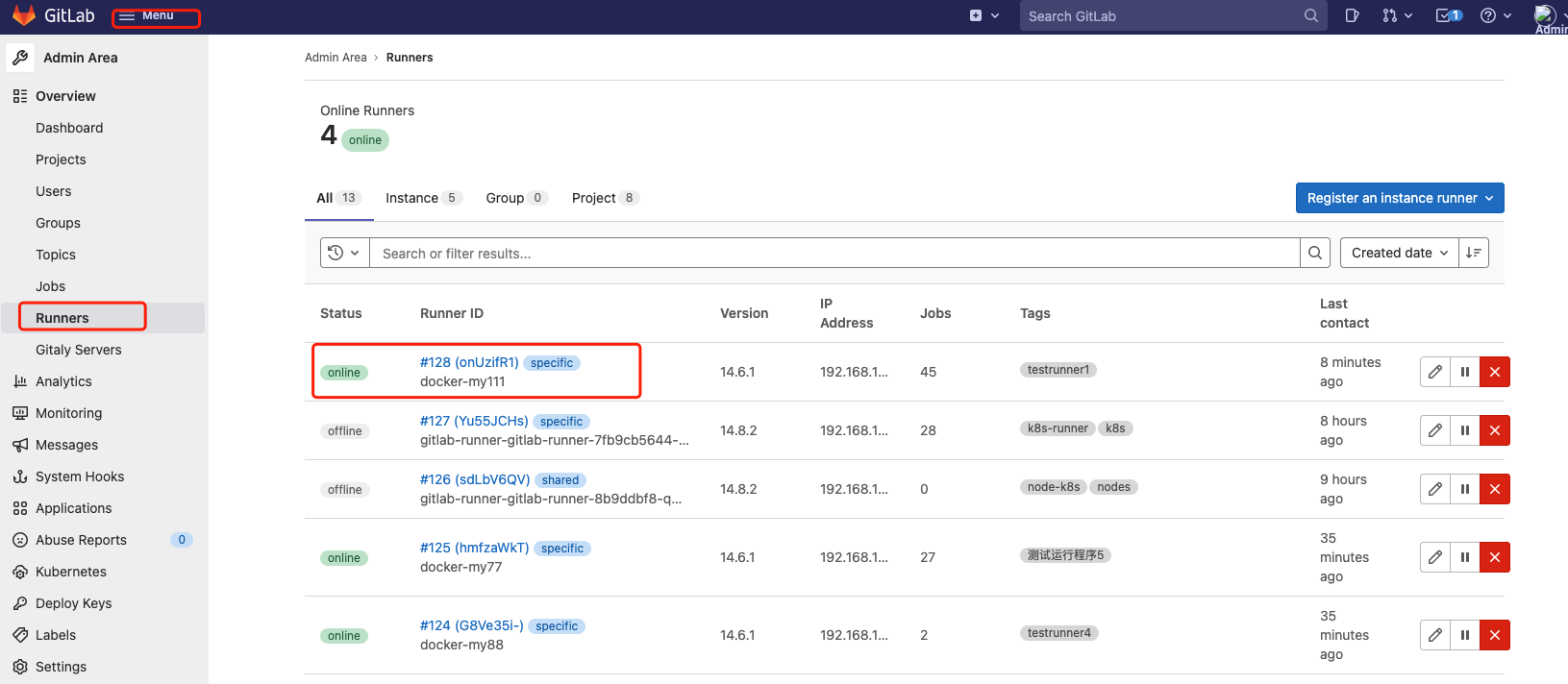1568x684 pixels.
Task: Click the Applications grid icon
Action: pos(20,508)
